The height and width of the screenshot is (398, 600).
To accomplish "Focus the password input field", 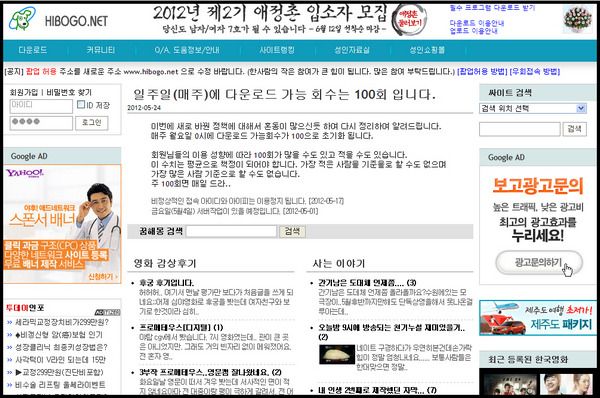I will pos(41,123).
